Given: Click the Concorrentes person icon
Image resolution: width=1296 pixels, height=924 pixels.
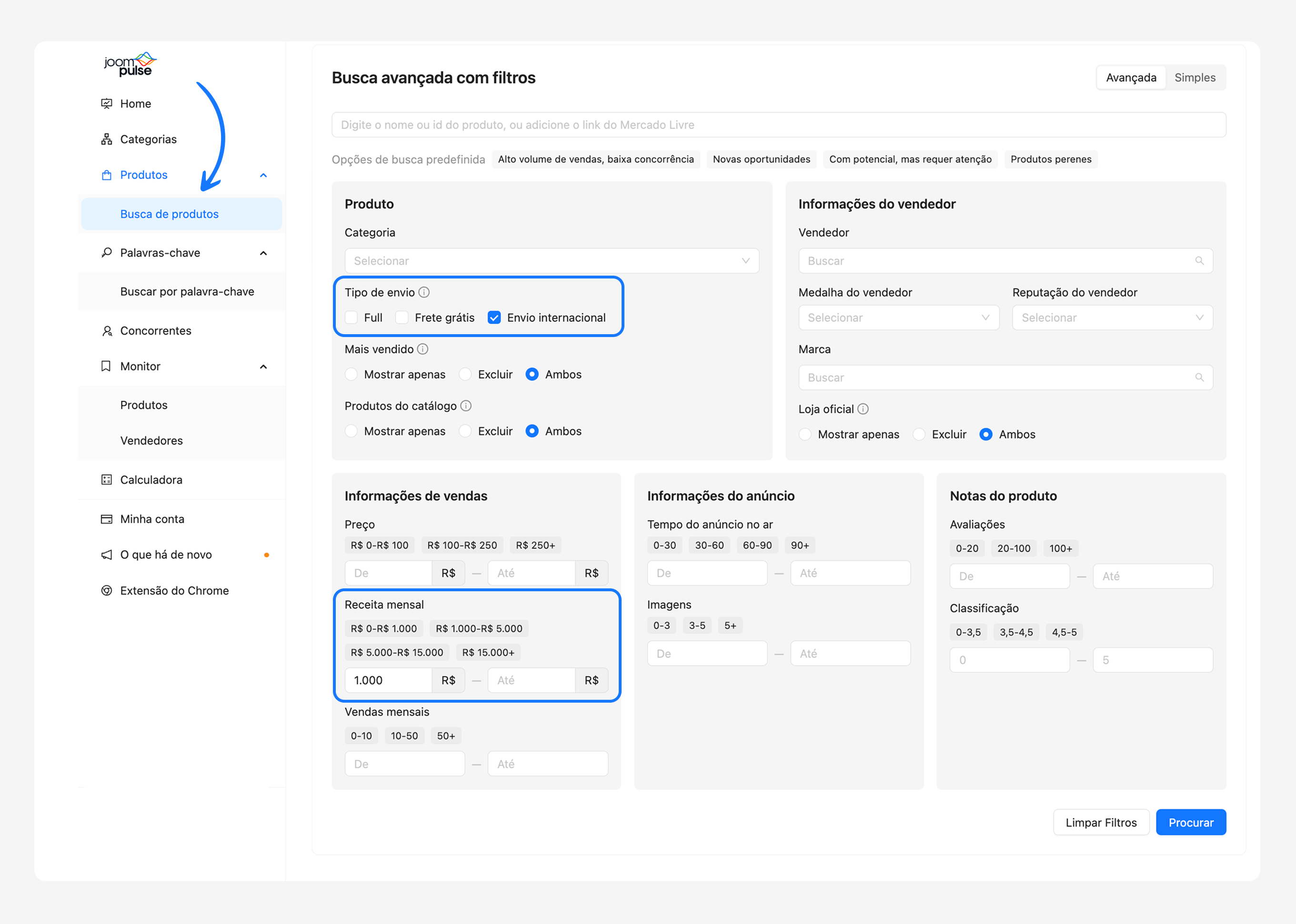Looking at the screenshot, I should click(106, 330).
